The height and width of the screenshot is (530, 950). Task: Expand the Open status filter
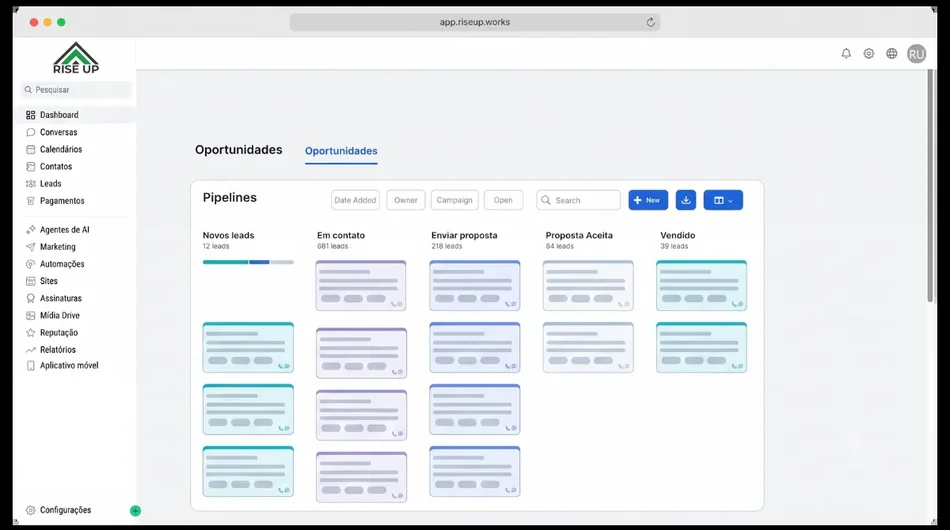[503, 200]
